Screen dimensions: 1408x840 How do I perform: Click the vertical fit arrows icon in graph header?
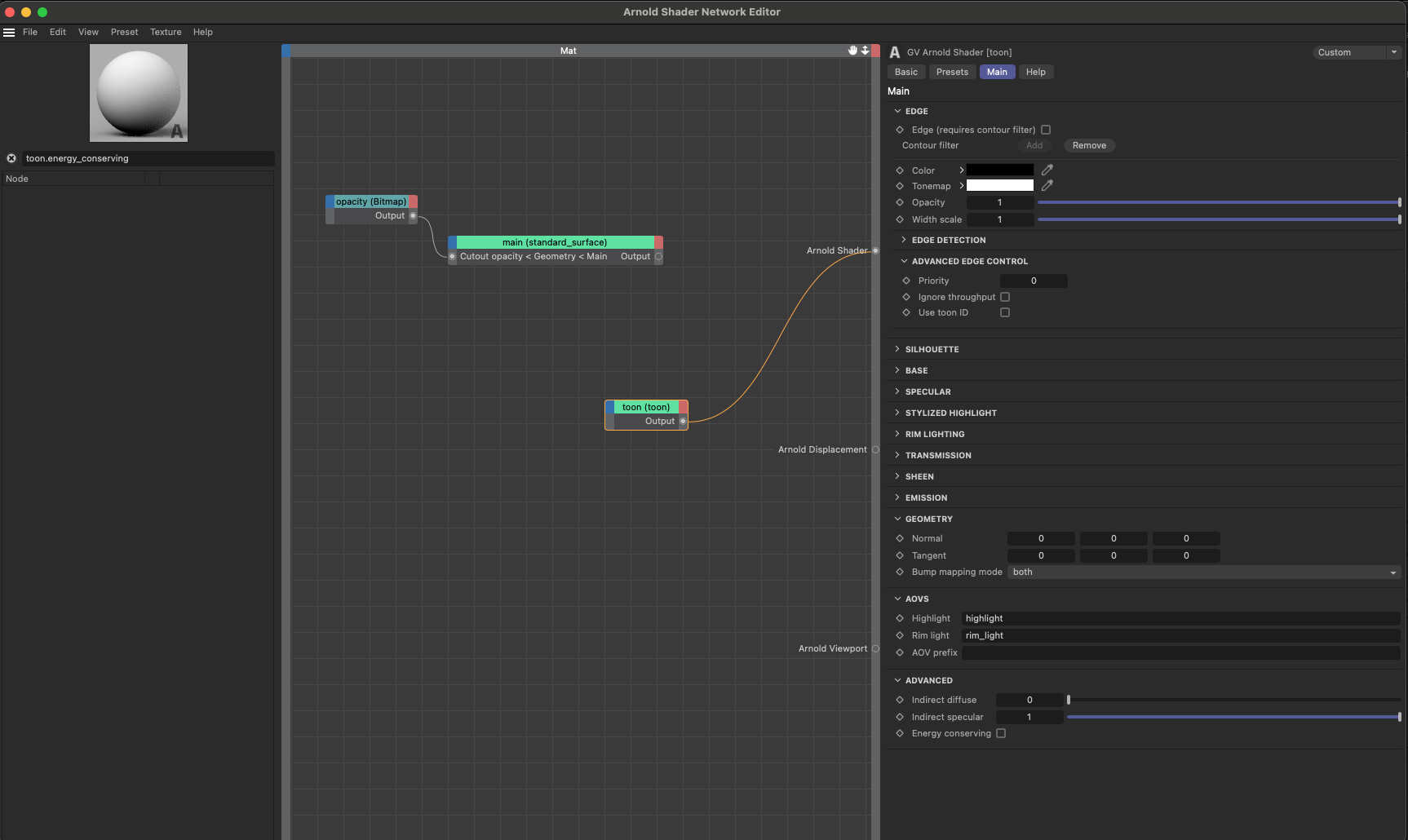(866, 50)
